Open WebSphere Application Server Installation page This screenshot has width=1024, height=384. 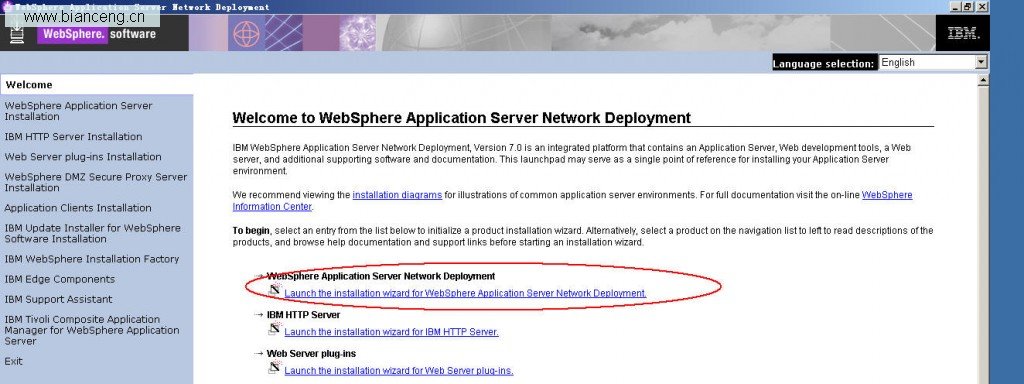tap(78, 111)
